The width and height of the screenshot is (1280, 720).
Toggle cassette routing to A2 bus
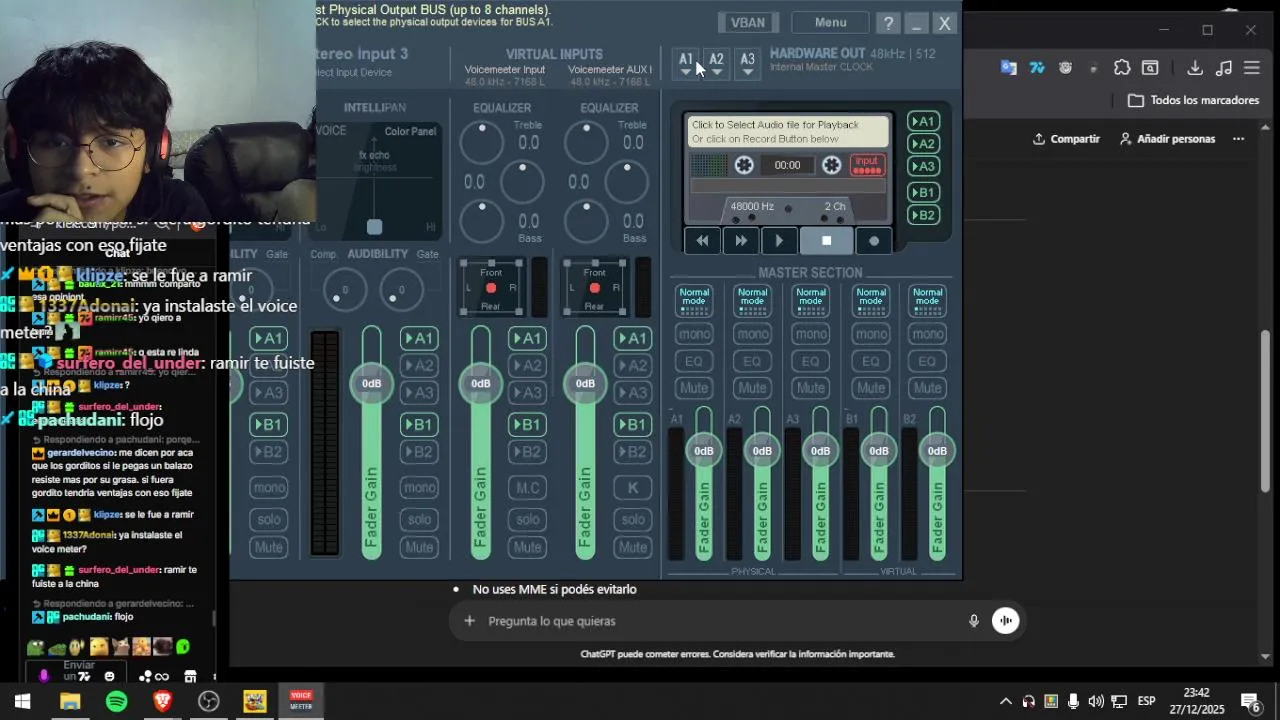[x=922, y=144]
